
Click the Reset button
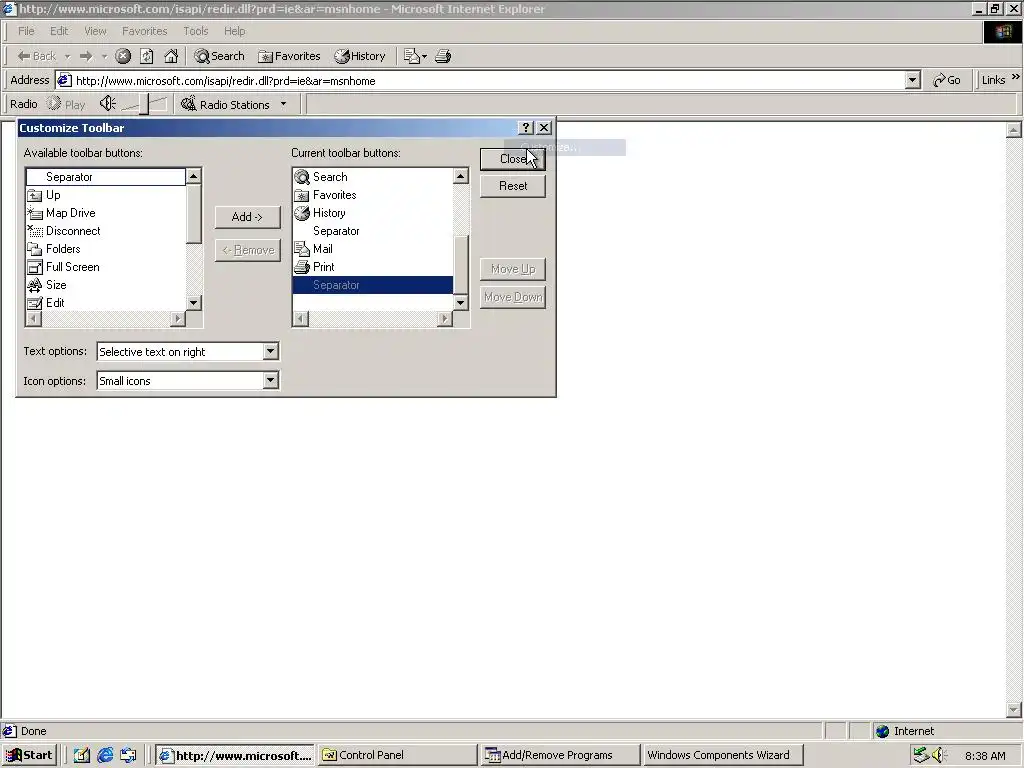[513, 186]
